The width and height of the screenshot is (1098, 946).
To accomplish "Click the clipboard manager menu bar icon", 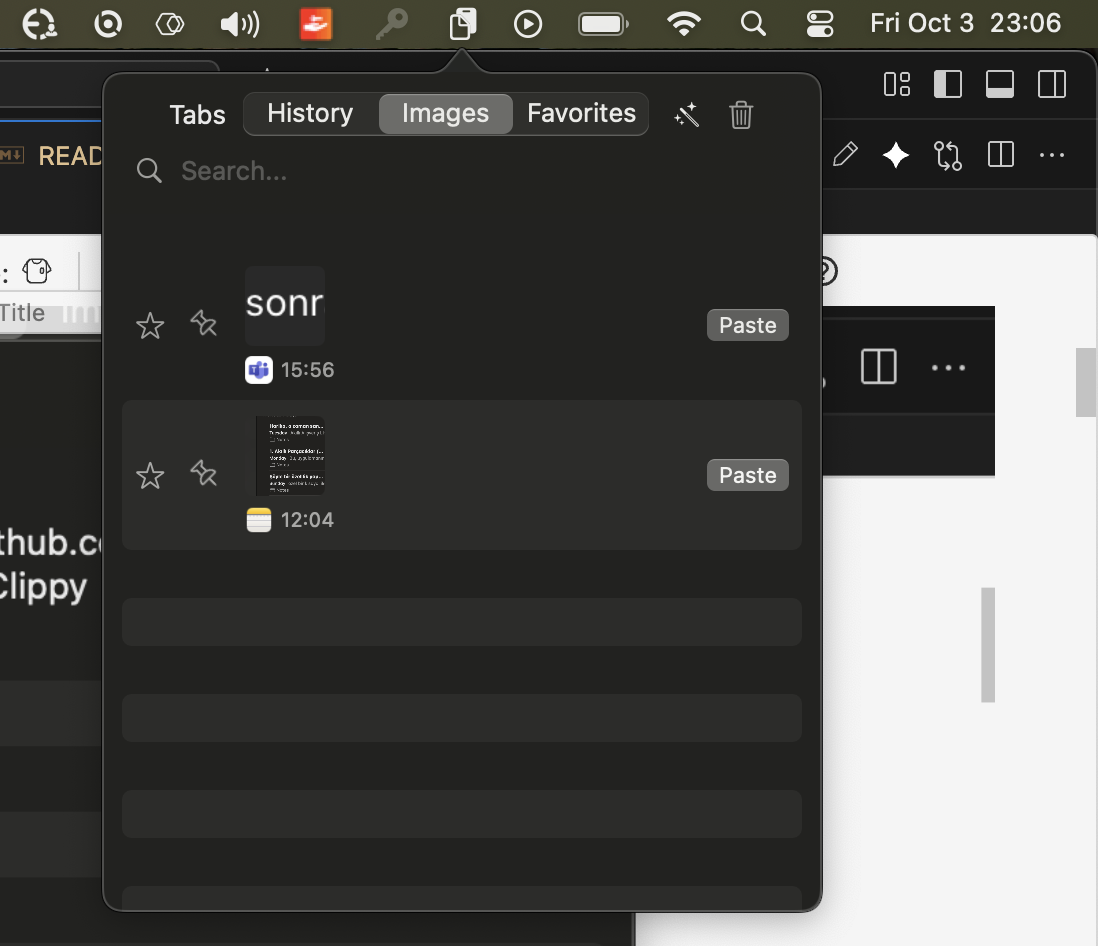I will click(x=462, y=23).
